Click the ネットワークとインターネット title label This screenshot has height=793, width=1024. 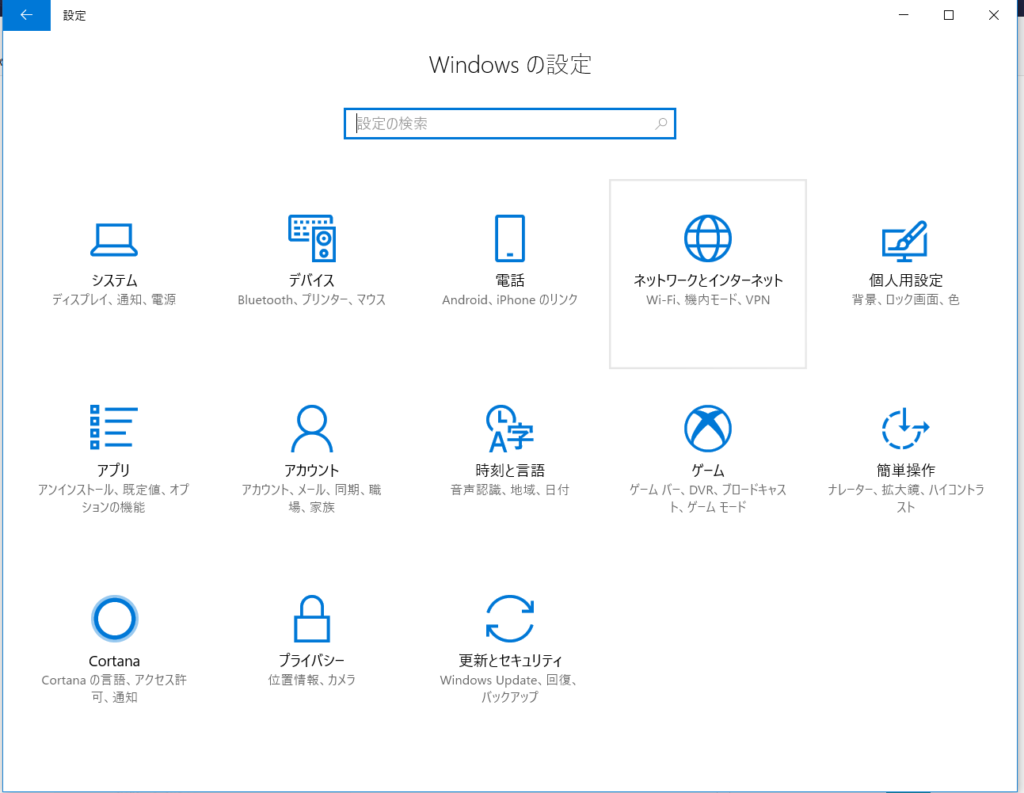(x=708, y=280)
